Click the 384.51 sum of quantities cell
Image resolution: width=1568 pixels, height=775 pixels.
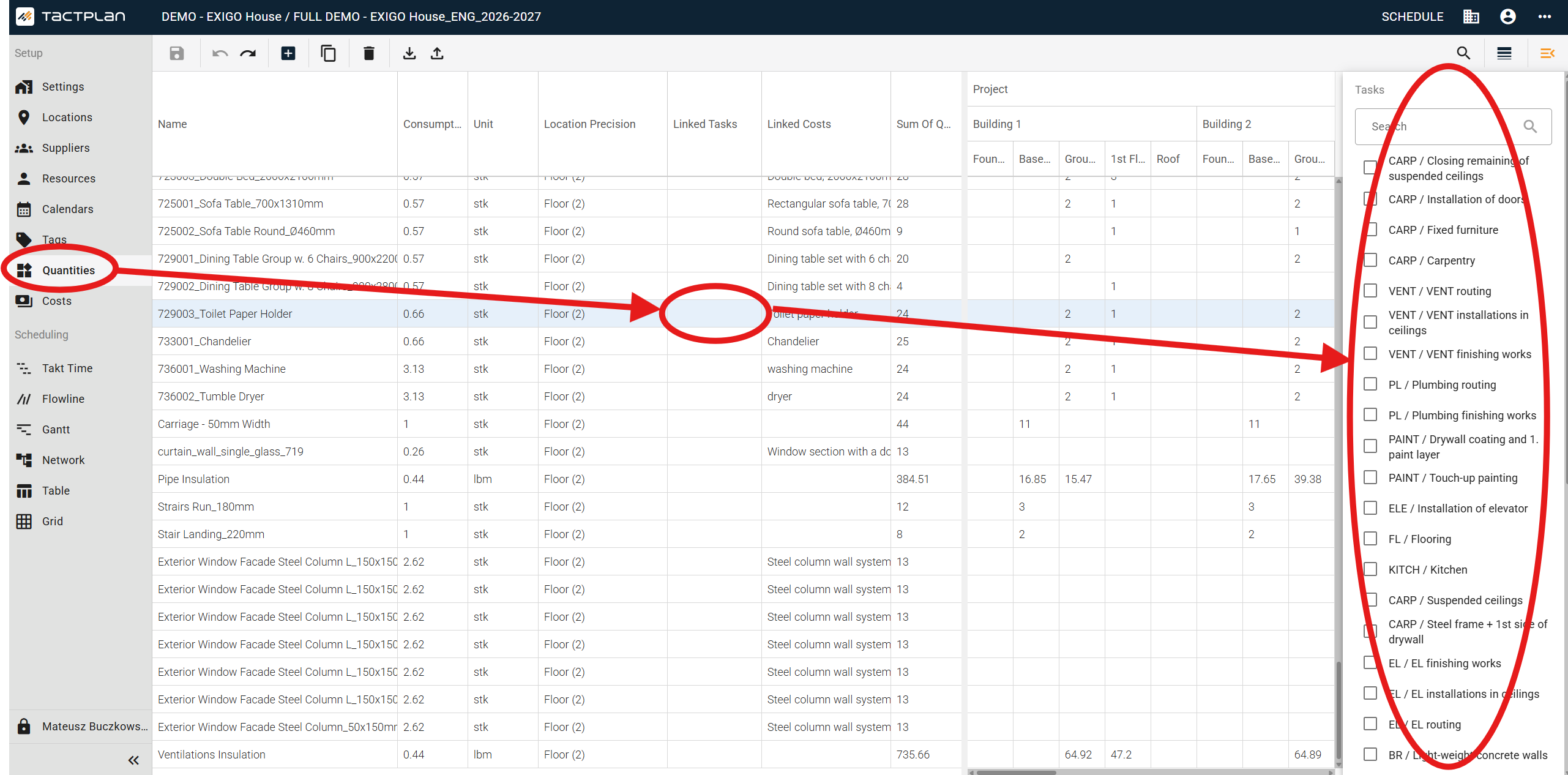pos(926,479)
